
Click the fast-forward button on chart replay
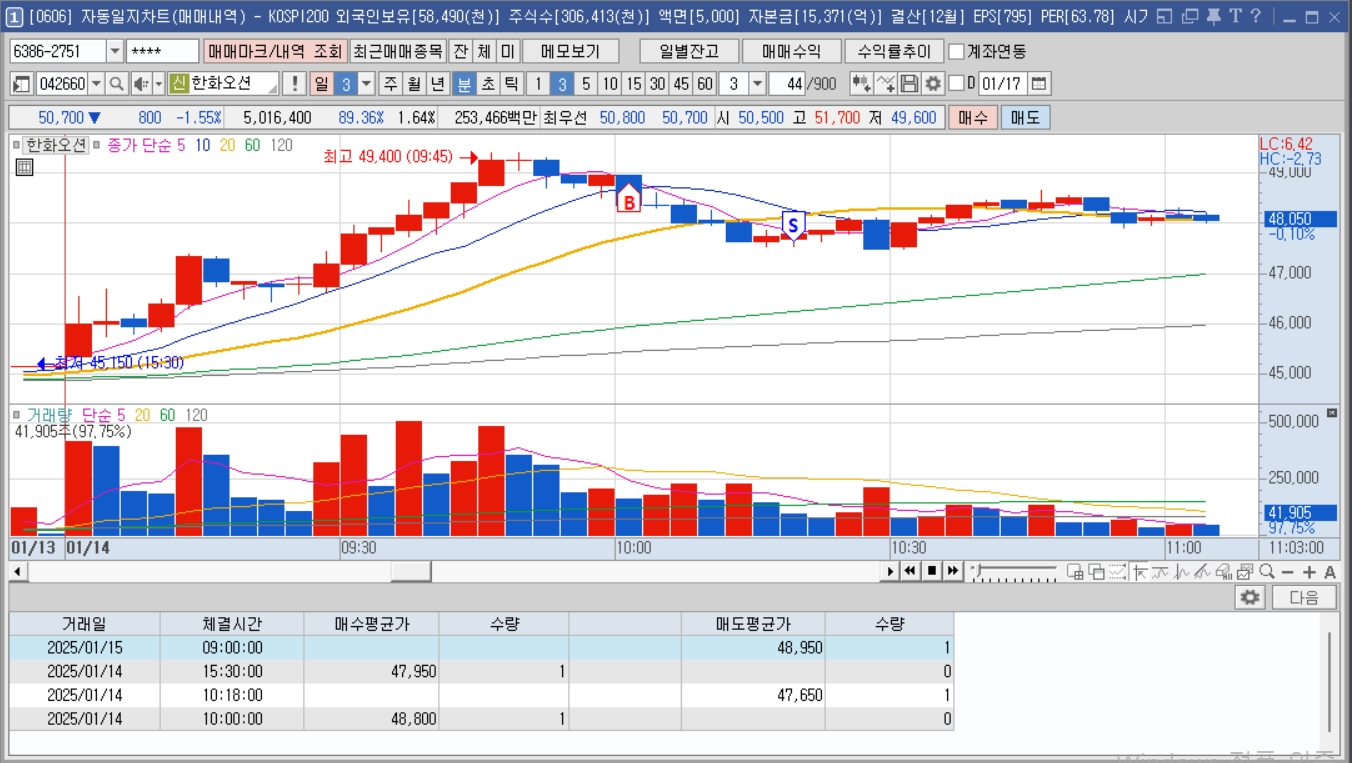coord(953,571)
